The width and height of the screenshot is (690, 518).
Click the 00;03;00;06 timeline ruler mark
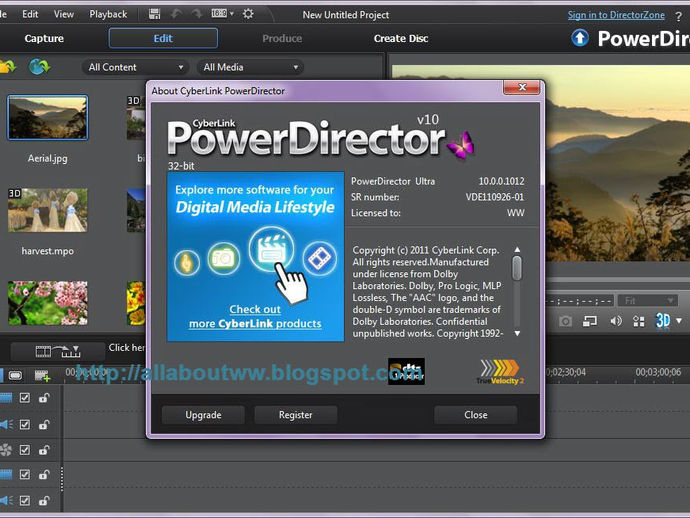coord(658,372)
